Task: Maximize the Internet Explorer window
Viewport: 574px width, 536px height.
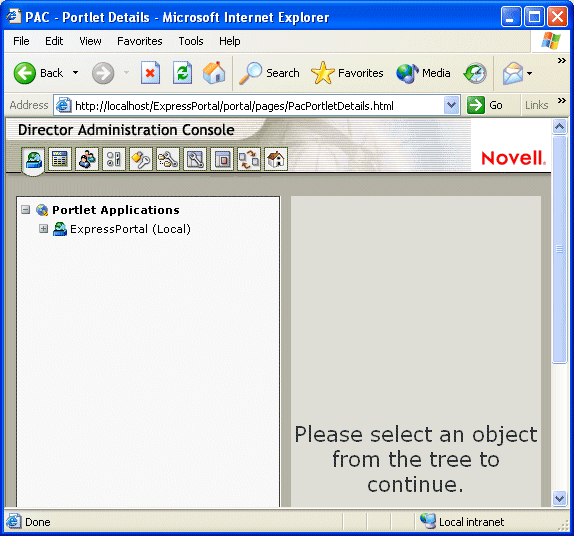Action: [534, 17]
